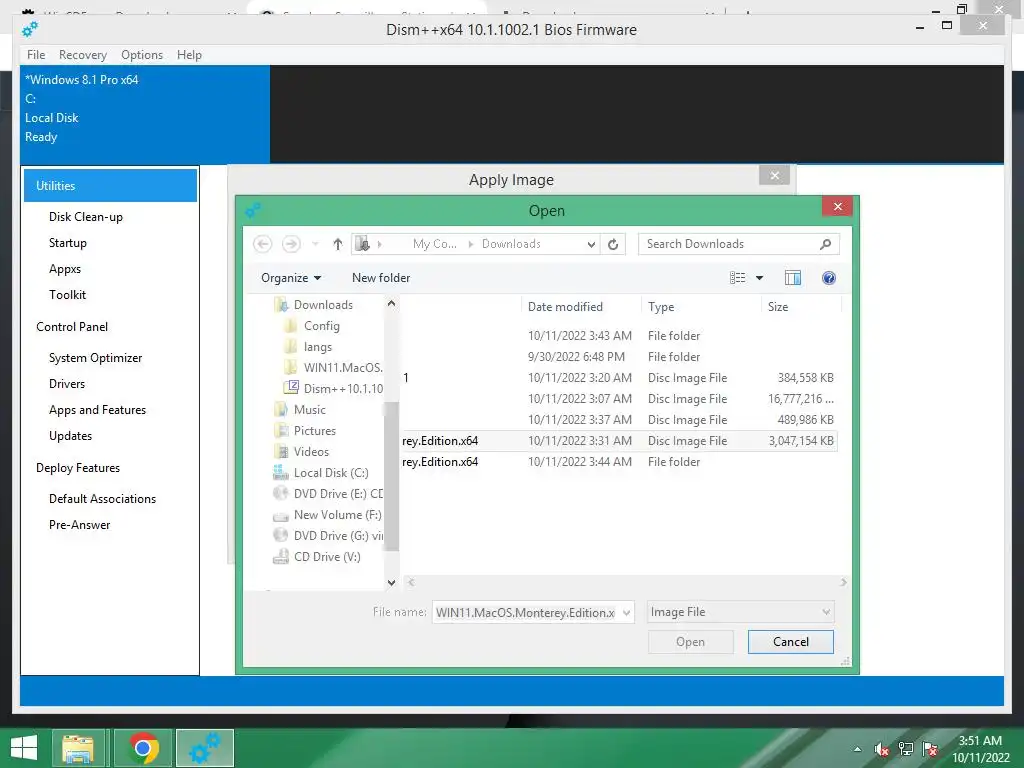Open File Explorer from taskbar
The image size is (1024, 768).
click(x=78, y=748)
